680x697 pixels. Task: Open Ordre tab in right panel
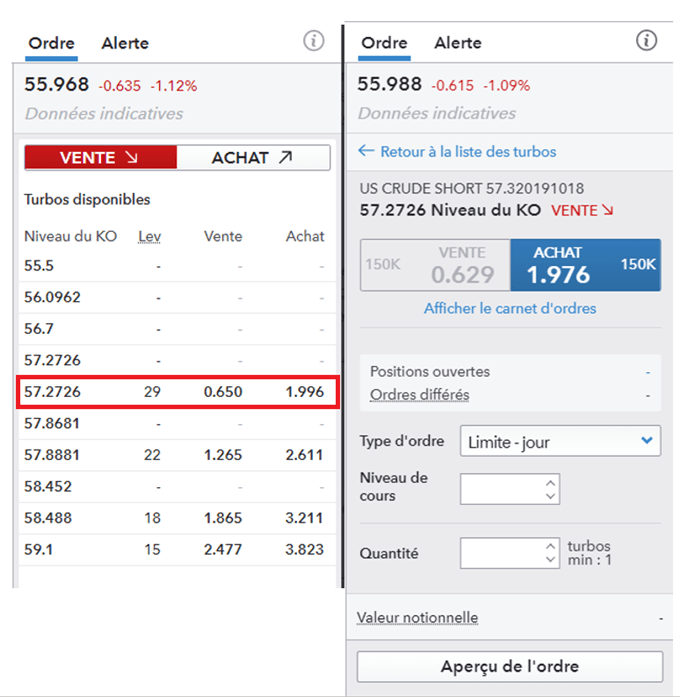tap(384, 43)
